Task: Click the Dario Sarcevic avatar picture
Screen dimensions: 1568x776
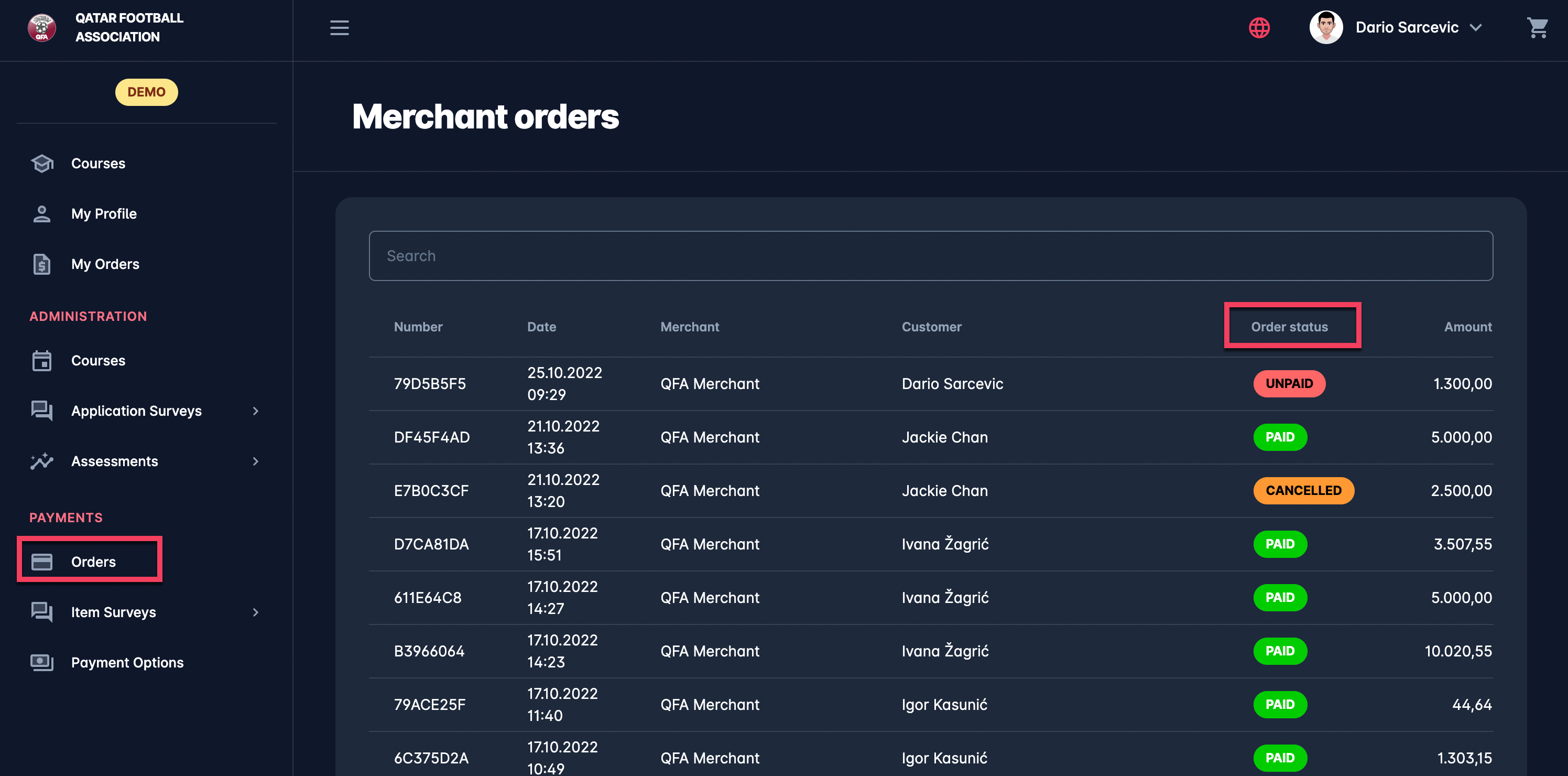Action: pos(1326,27)
